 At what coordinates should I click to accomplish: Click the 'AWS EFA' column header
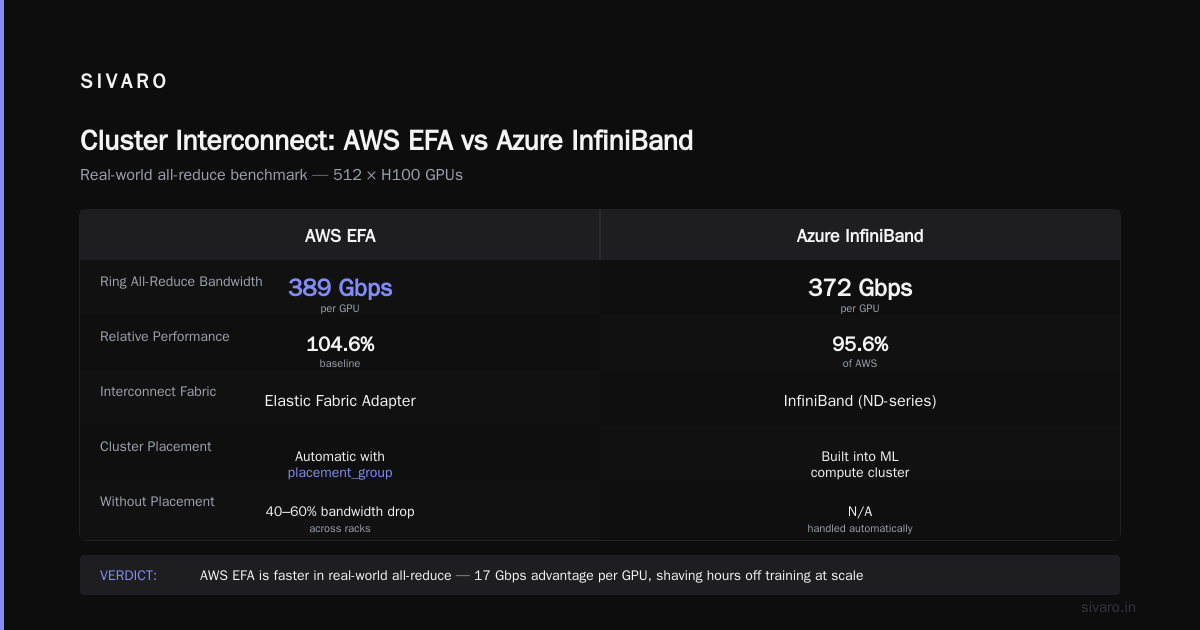pos(340,236)
